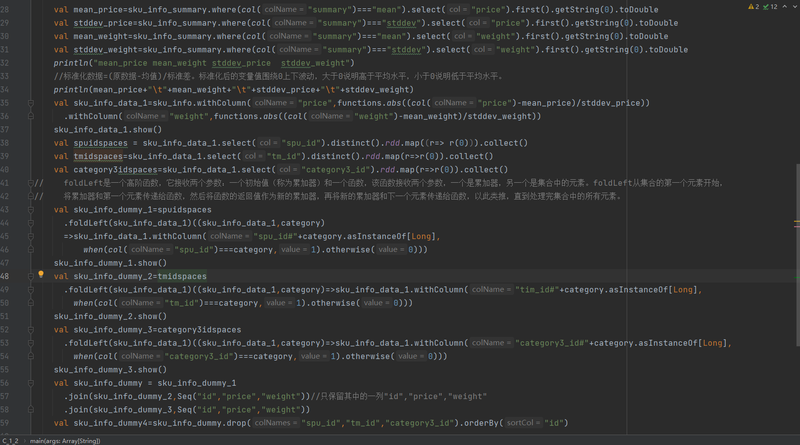This screenshot has width=800, height=445.
Task: Select the C_1_2 breadcrumb
Action: point(10,441)
